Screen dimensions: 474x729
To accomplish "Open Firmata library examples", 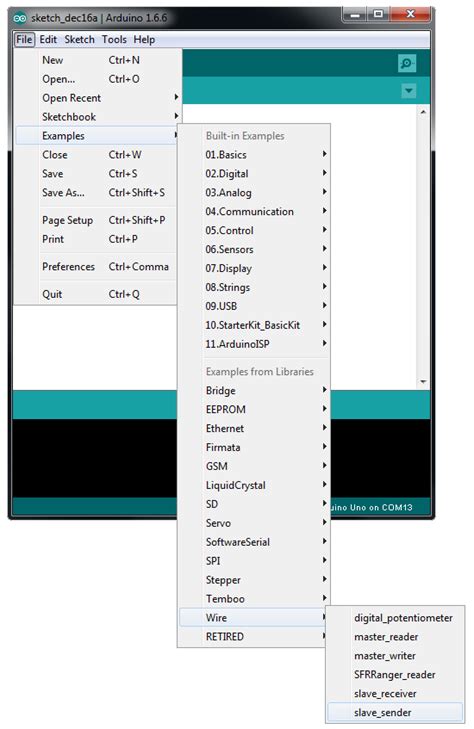I will (254, 447).
